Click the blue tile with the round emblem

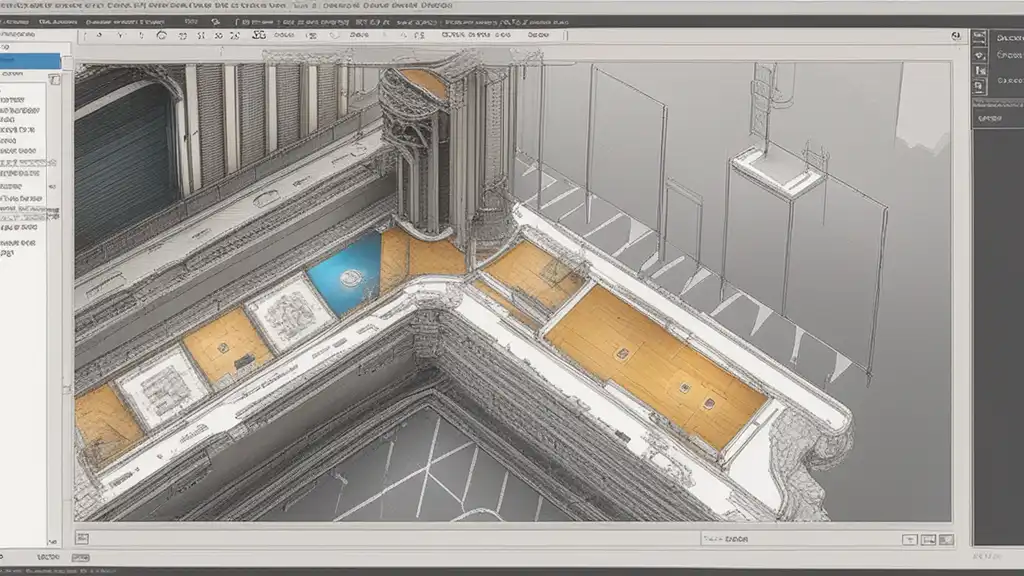(x=345, y=274)
